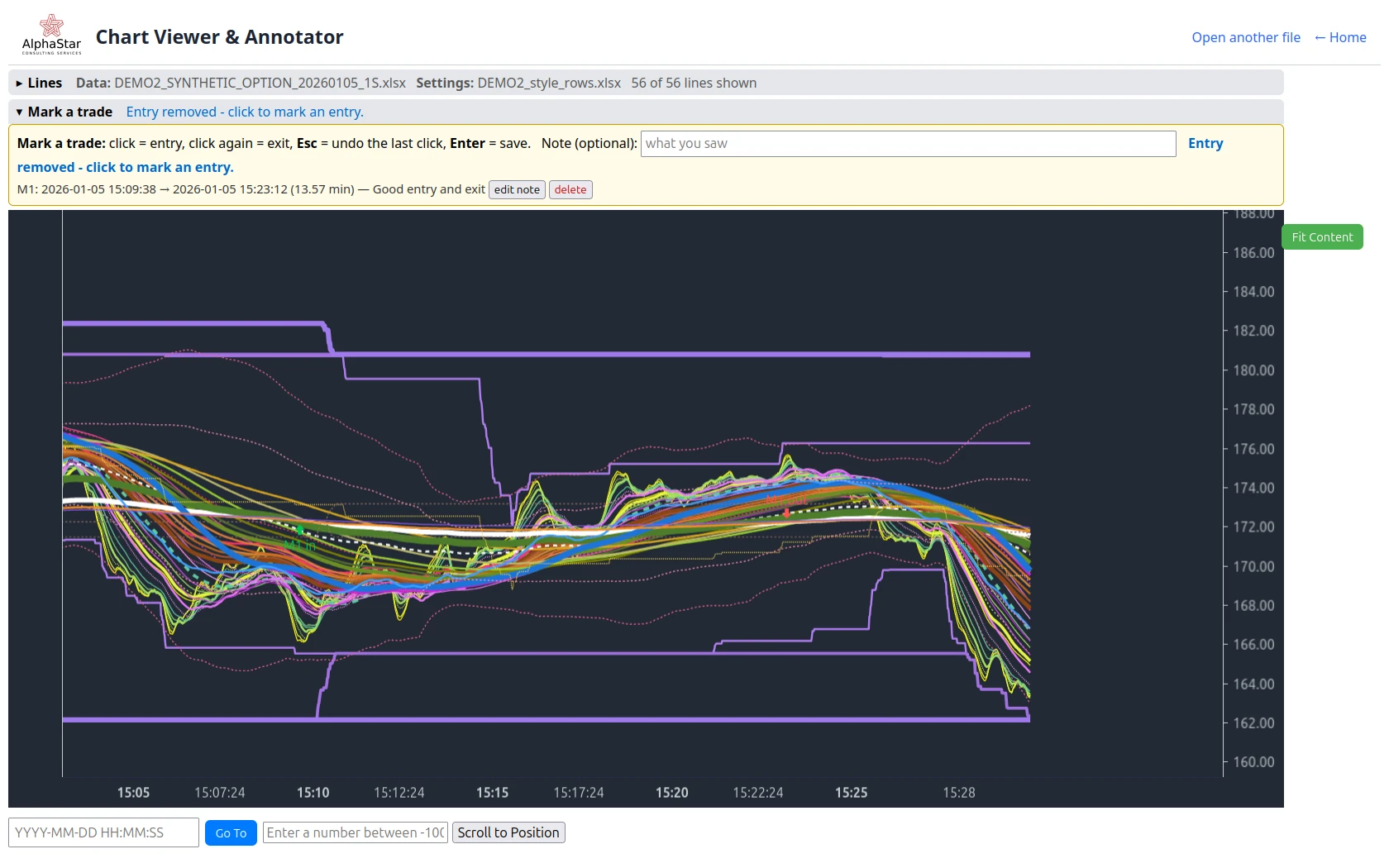Viewport: 1389px width, 868px height.
Task: Click the 15:20 time axis label
Action: click(x=671, y=792)
